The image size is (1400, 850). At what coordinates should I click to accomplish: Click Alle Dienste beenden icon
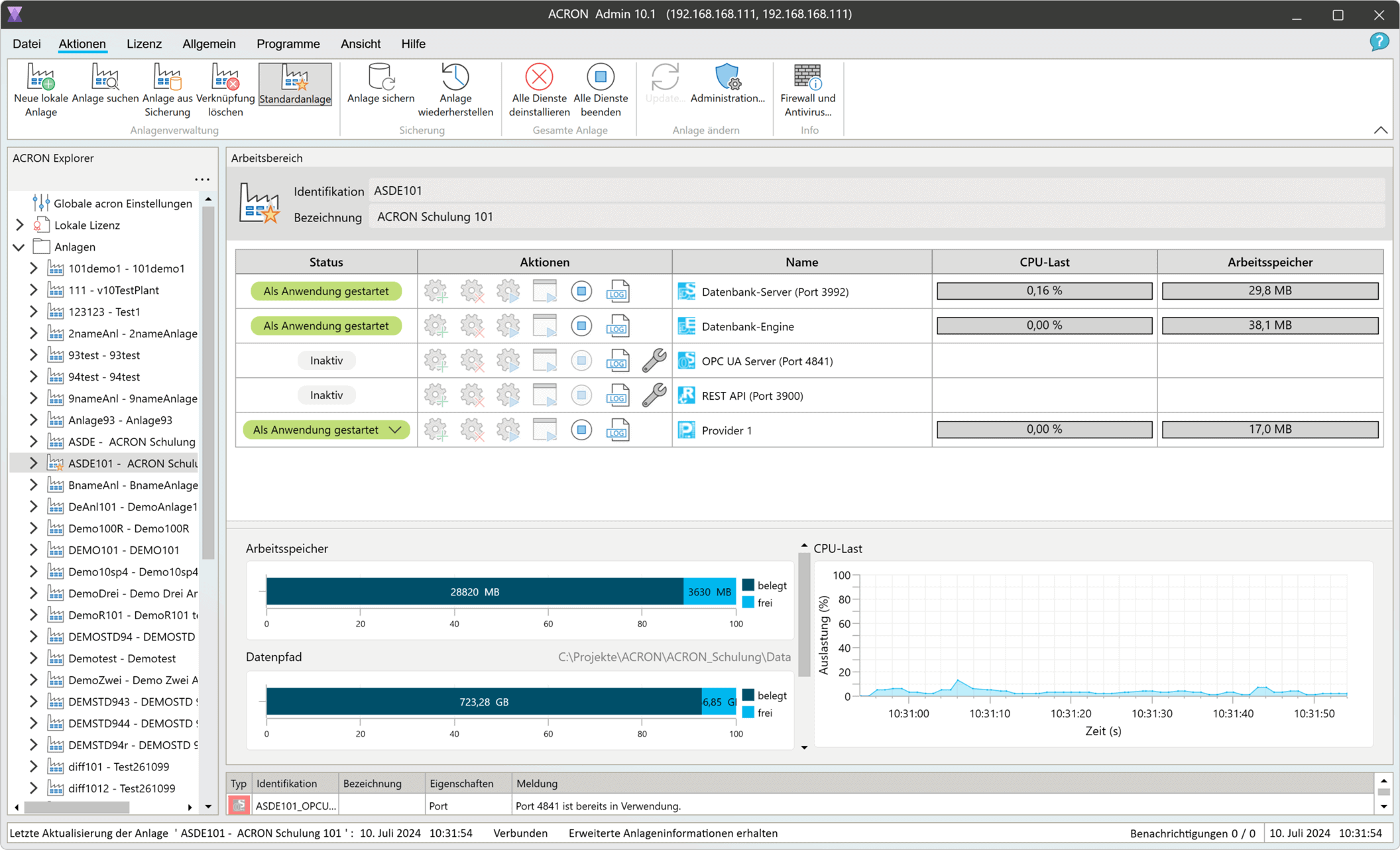(600, 78)
